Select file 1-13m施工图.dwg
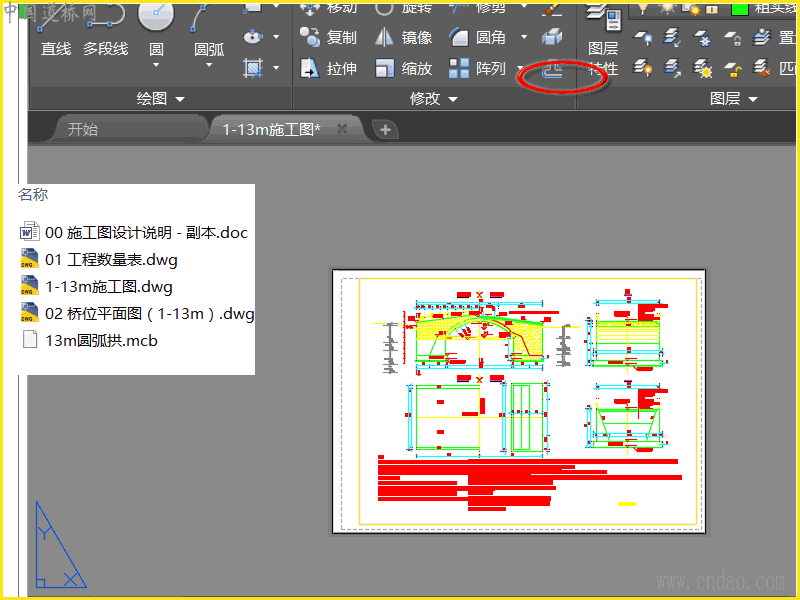This screenshot has height=600, width=800. [96, 287]
